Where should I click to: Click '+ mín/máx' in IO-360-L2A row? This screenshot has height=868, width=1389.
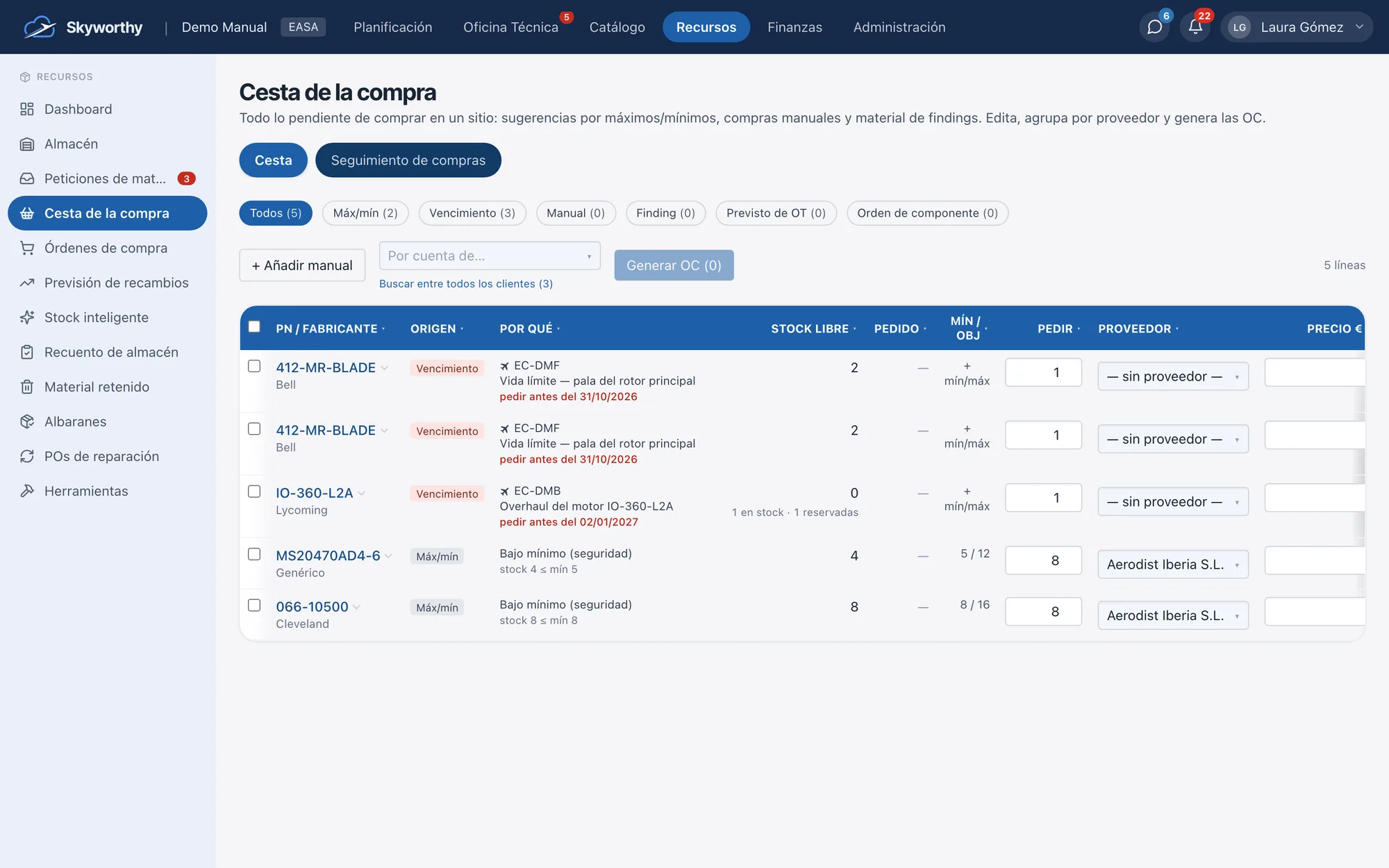pos(967,499)
